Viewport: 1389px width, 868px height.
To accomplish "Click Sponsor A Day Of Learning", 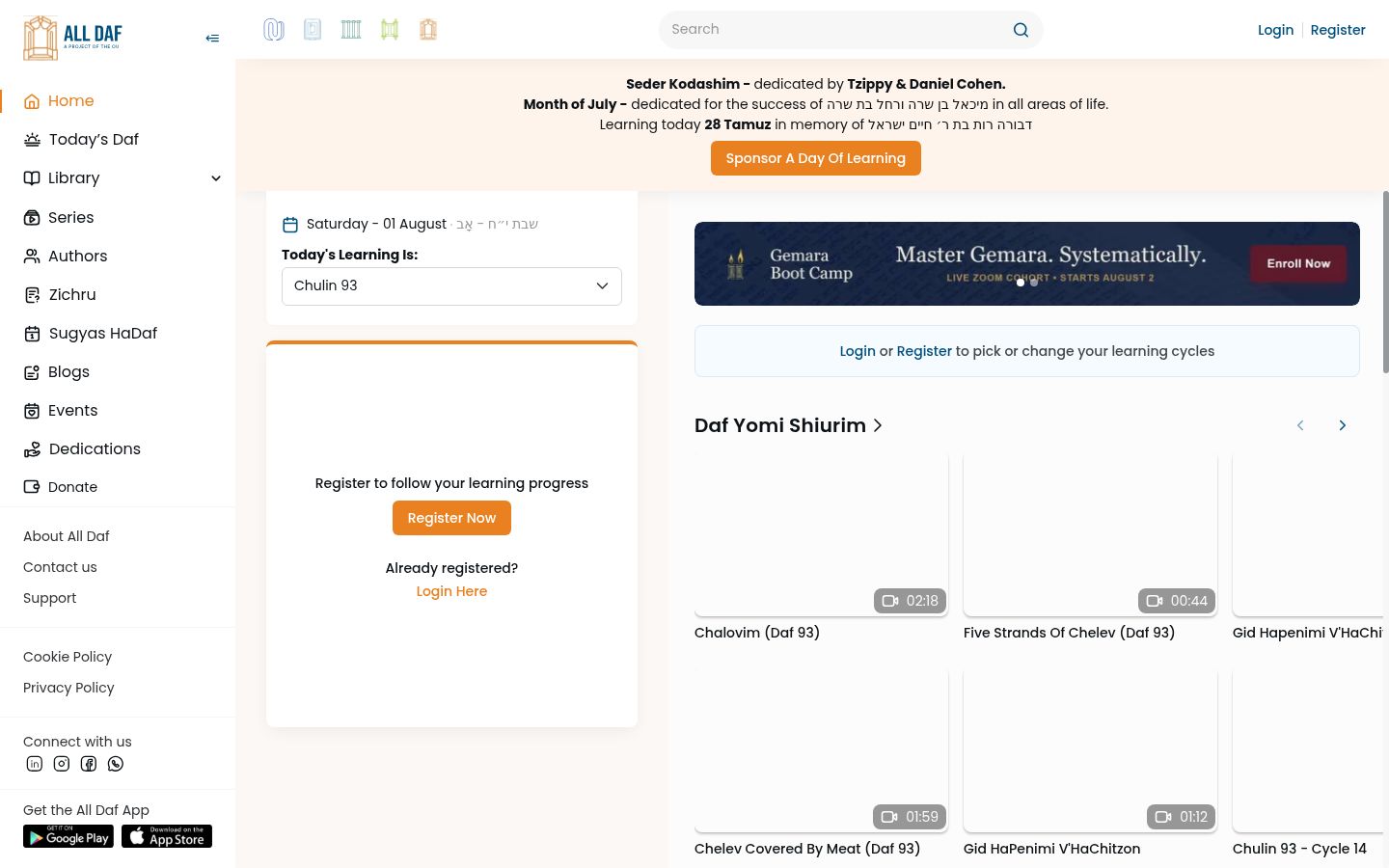I will coord(816,158).
